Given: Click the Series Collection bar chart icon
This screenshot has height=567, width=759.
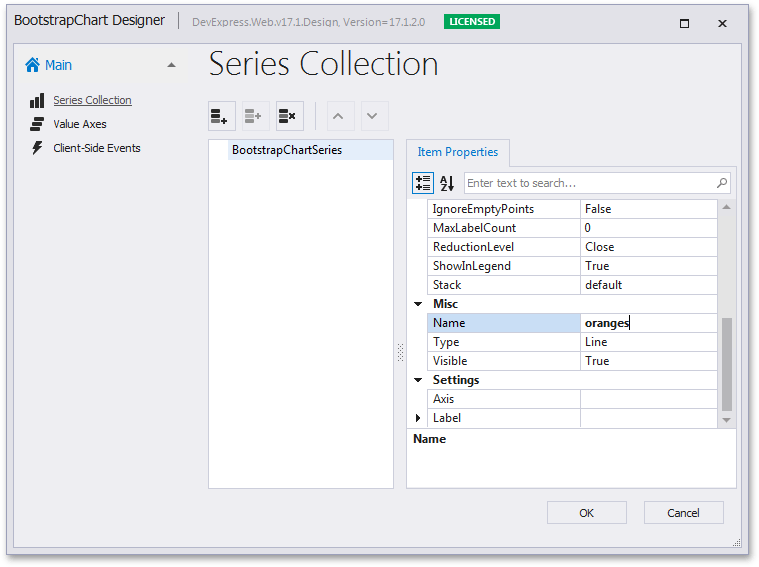Looking at the screenshot, I should (37, 100).
